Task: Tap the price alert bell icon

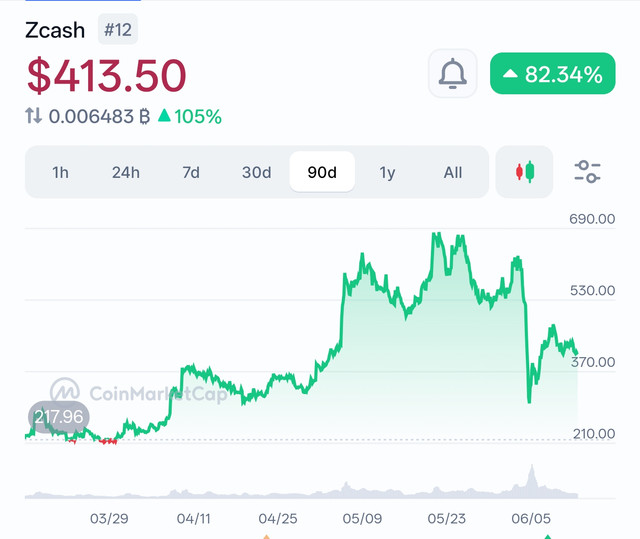Action: pyautogui.click(x=453, y=73)
